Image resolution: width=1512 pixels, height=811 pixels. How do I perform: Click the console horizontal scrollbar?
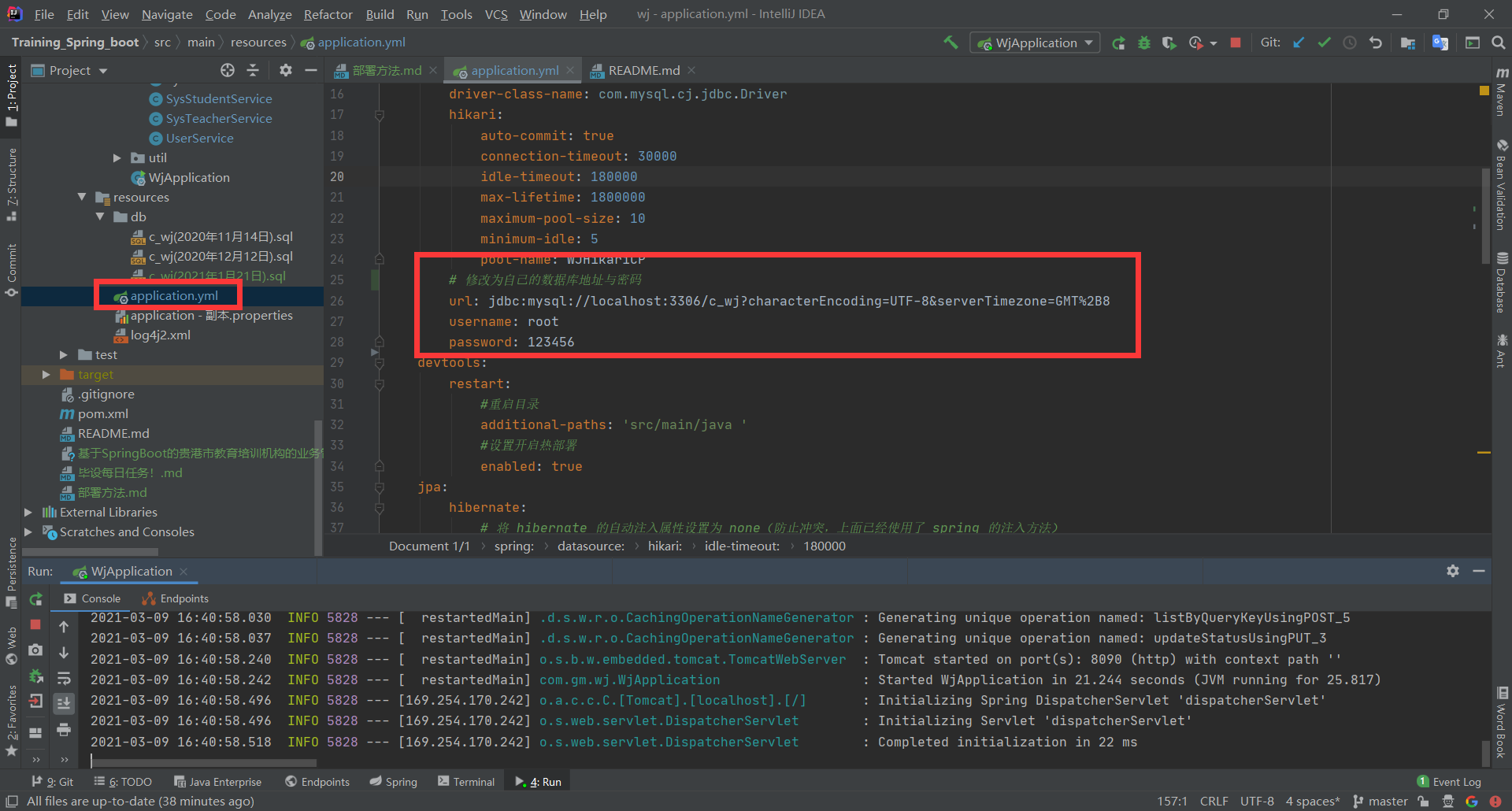205,762
